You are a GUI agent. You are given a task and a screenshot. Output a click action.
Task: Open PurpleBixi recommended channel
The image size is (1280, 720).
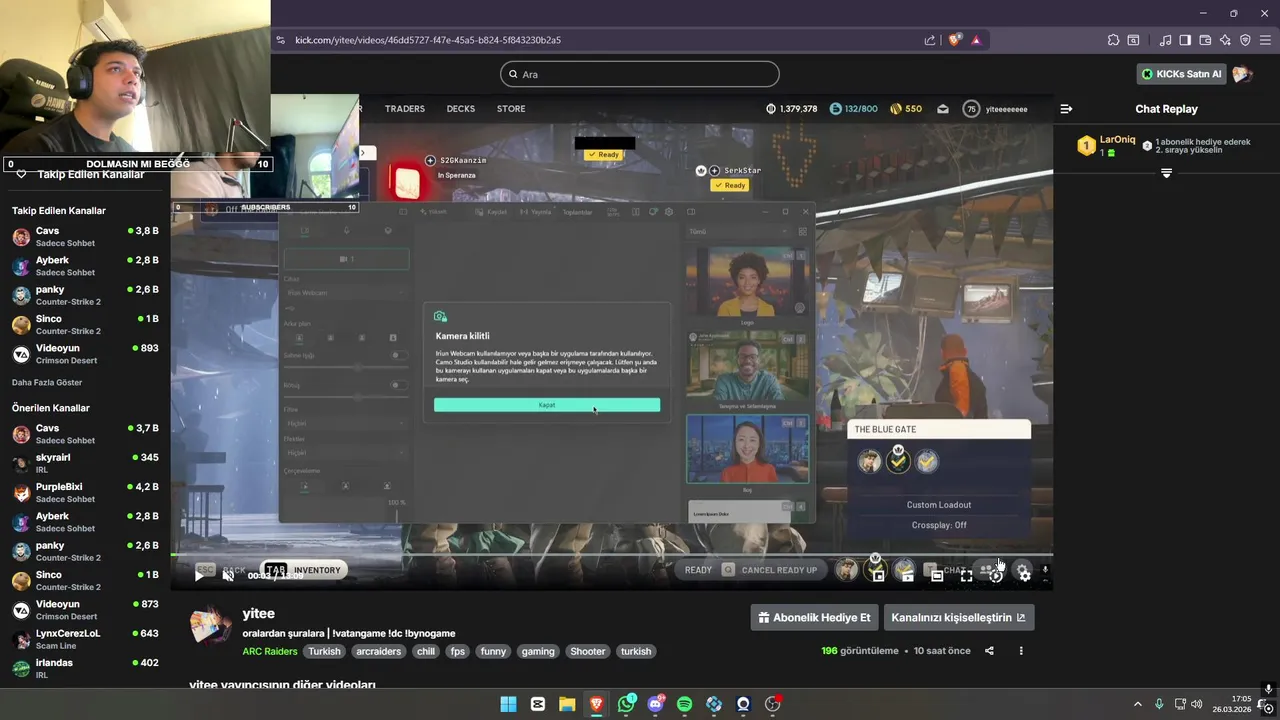[x=85, y=492]
